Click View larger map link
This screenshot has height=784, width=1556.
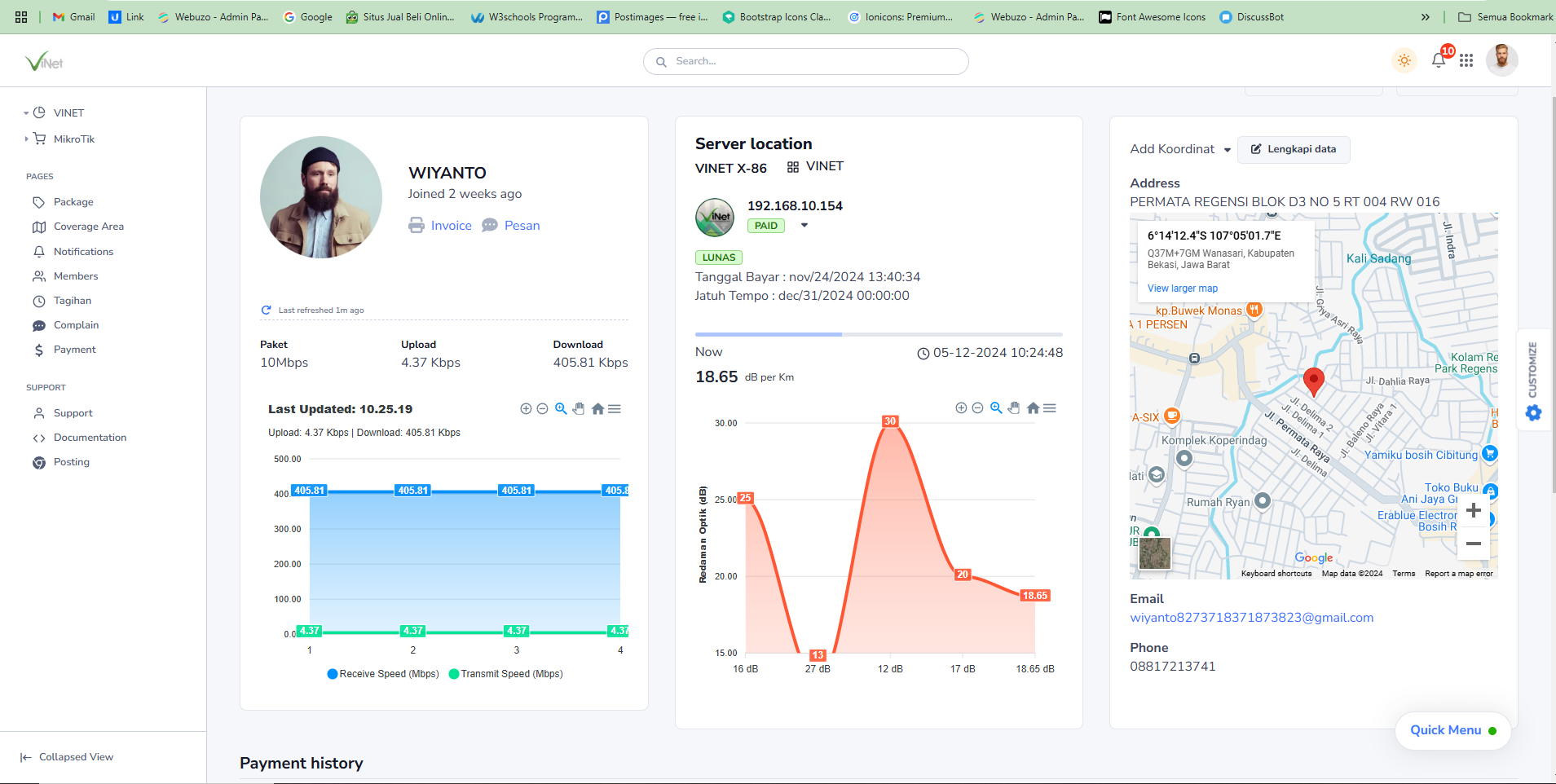tap(1183, 288)
